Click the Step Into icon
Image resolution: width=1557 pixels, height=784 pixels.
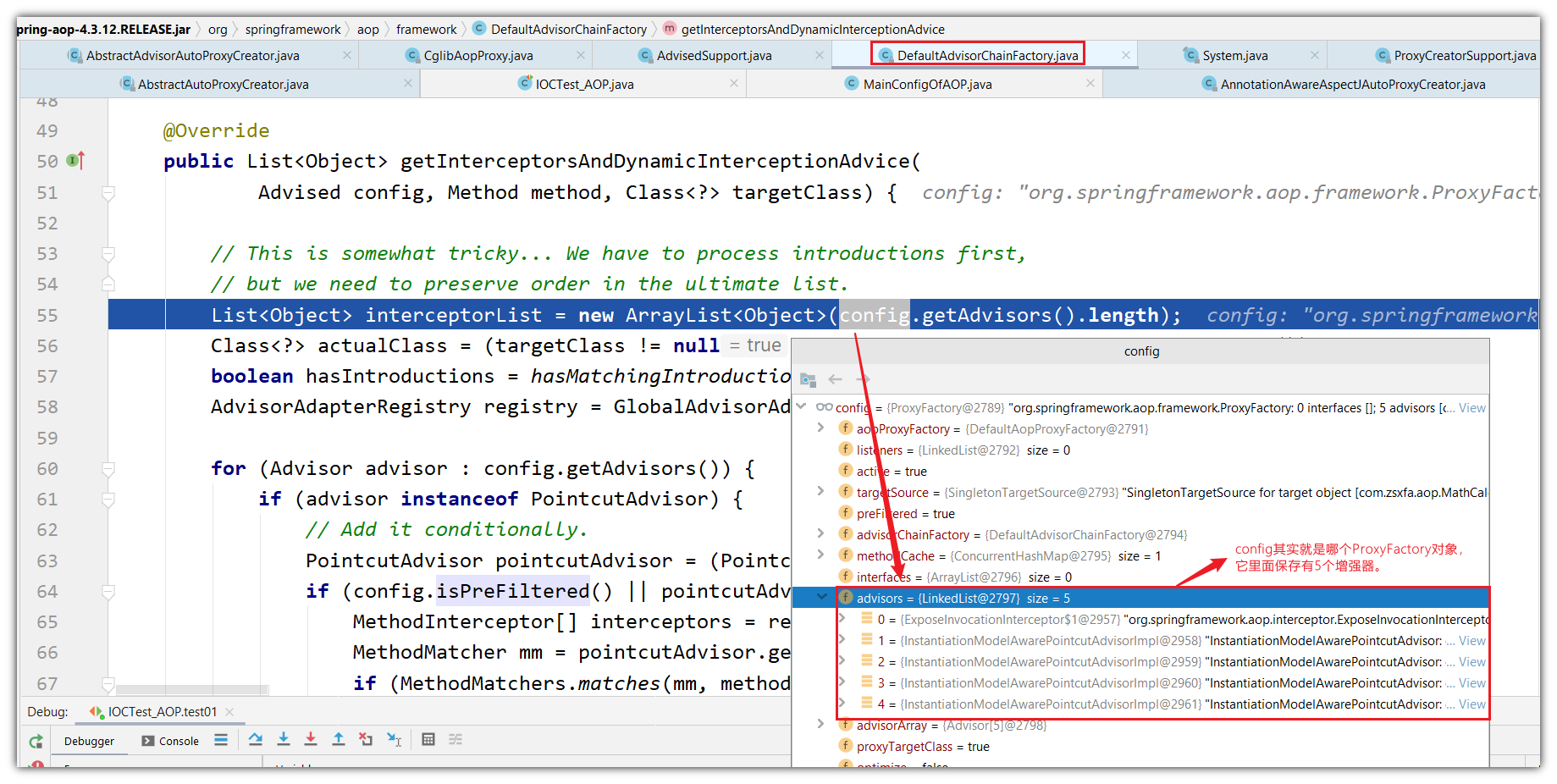pyautogui.click(x=284, y=739)
